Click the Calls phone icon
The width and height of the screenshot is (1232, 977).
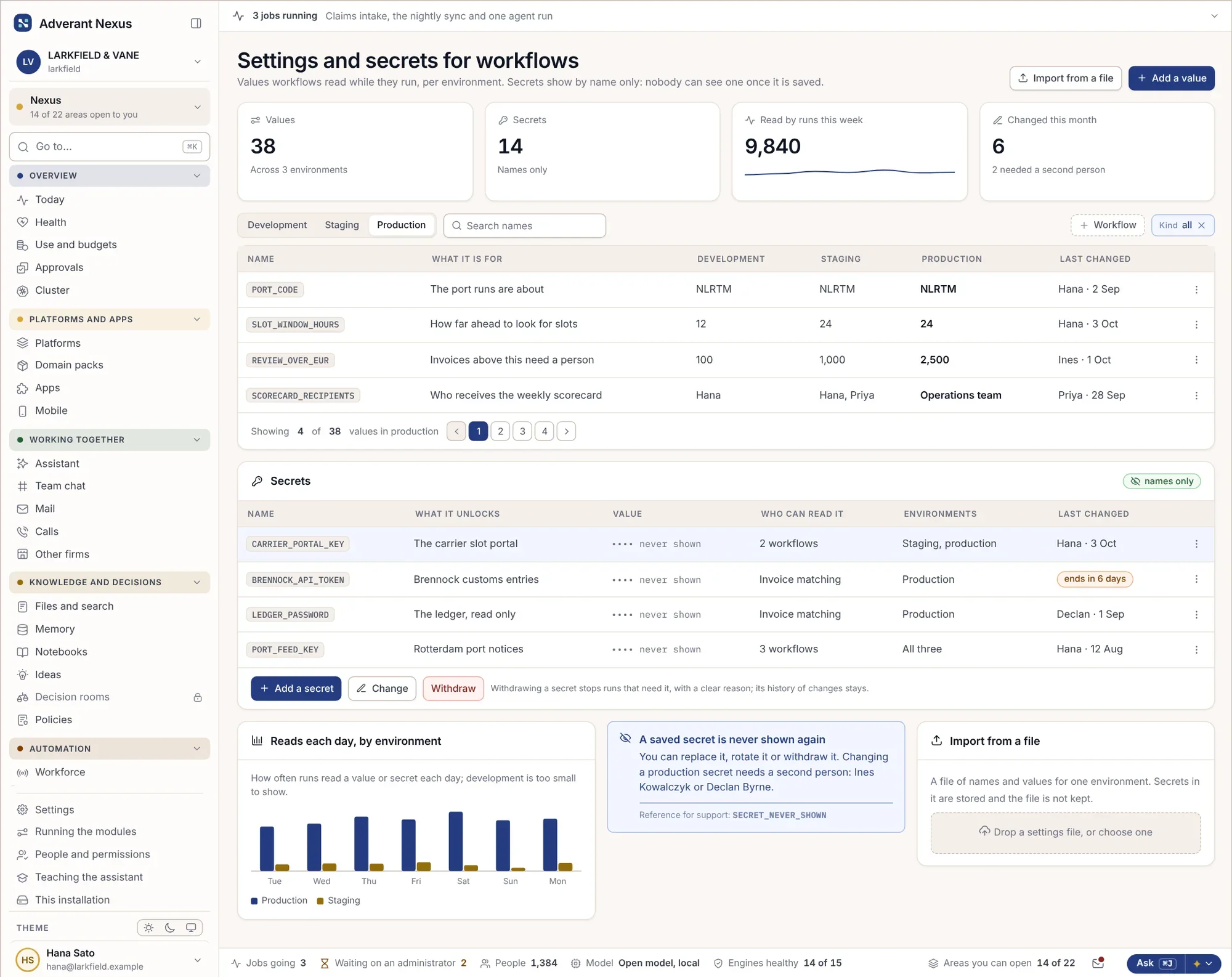click(23, 532)
